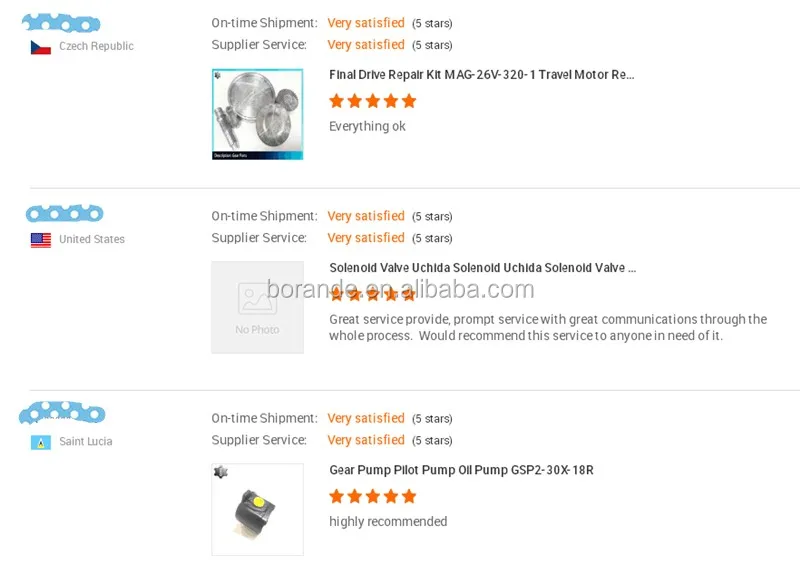This screenshot has height=574, width=800.
Task: Open Final Drive Repair Kit MAG-26V product link
Action: [x=481, y=75]
